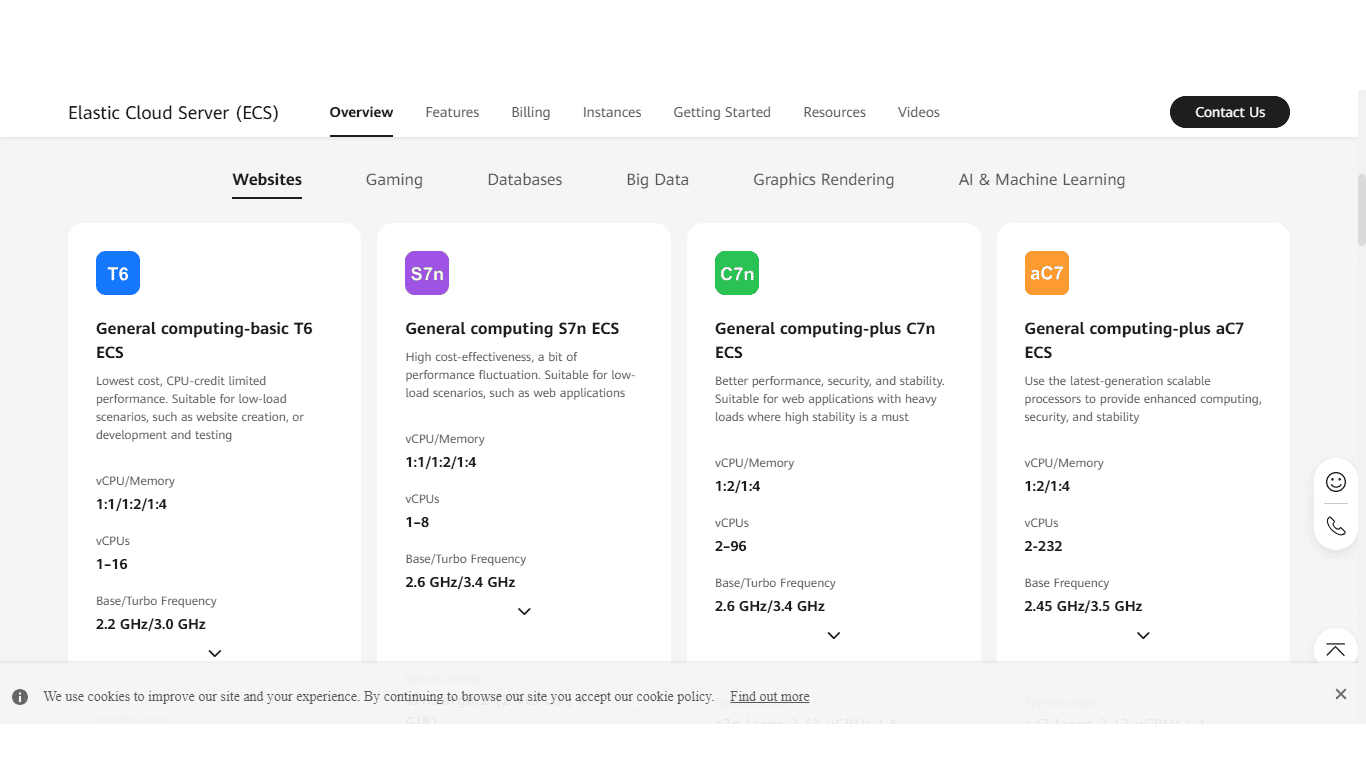Select the Websites scenario tab
1366x768 pixels.
point(267,180)
